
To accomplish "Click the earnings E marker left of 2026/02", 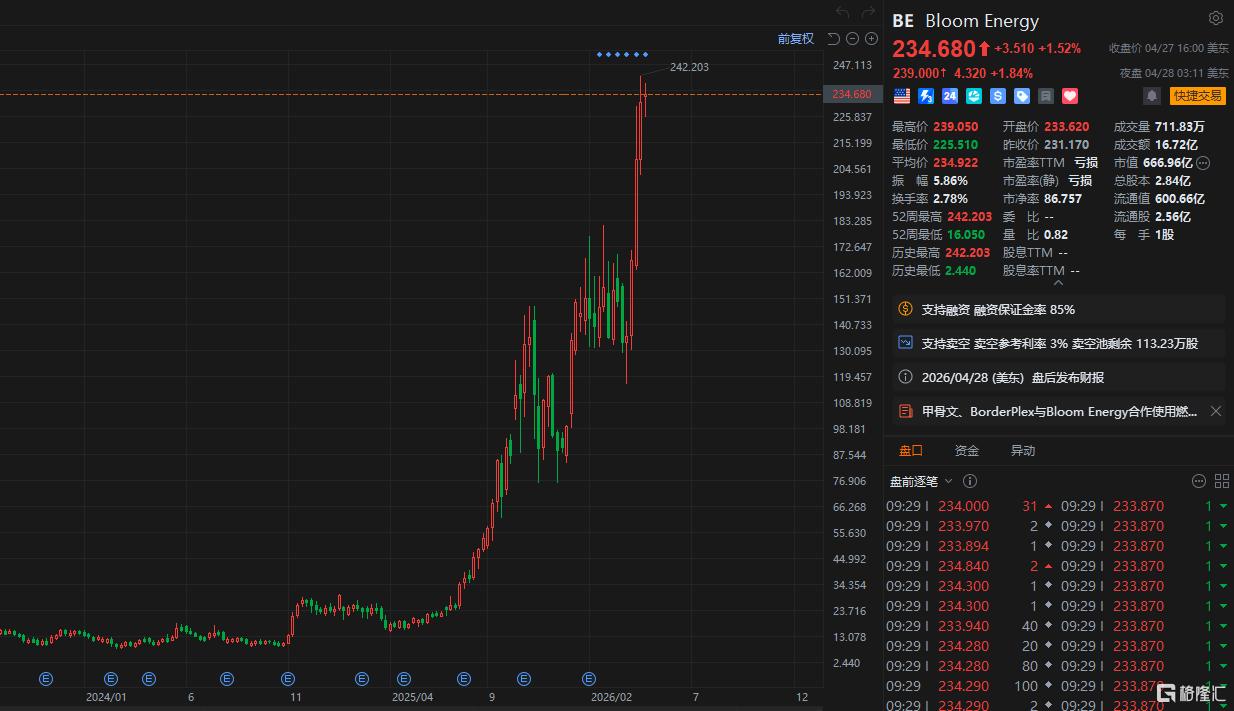I will coord(589,678).
